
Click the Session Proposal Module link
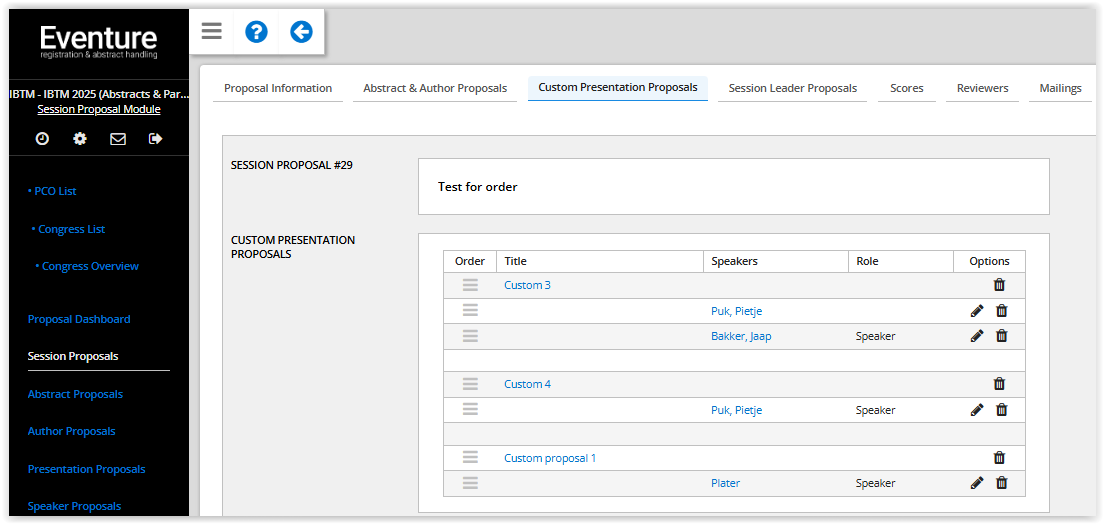click(98, 109)
